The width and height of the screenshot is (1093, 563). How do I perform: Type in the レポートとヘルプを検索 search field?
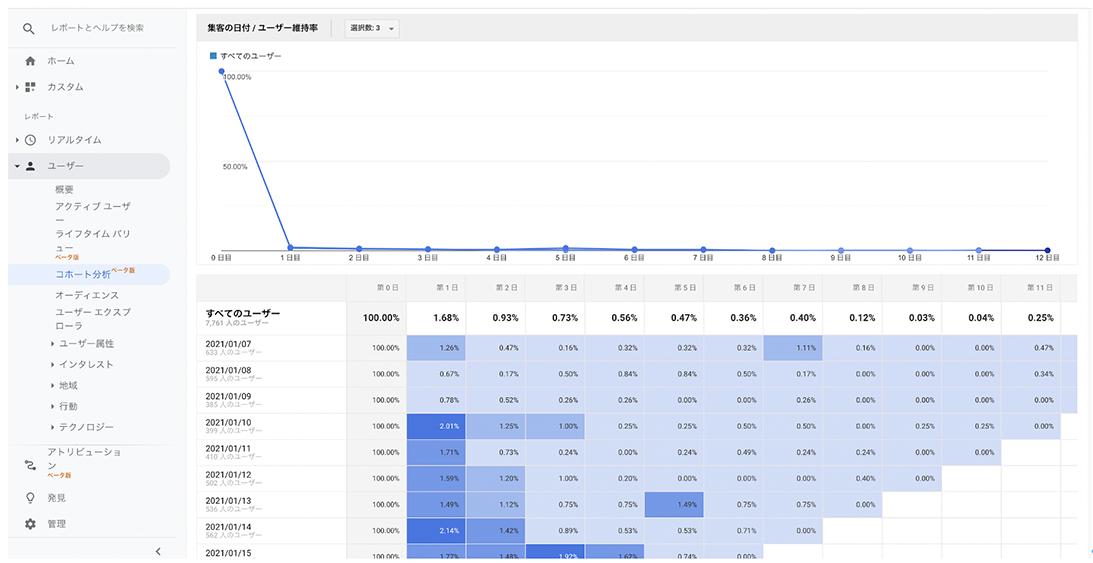98,28
